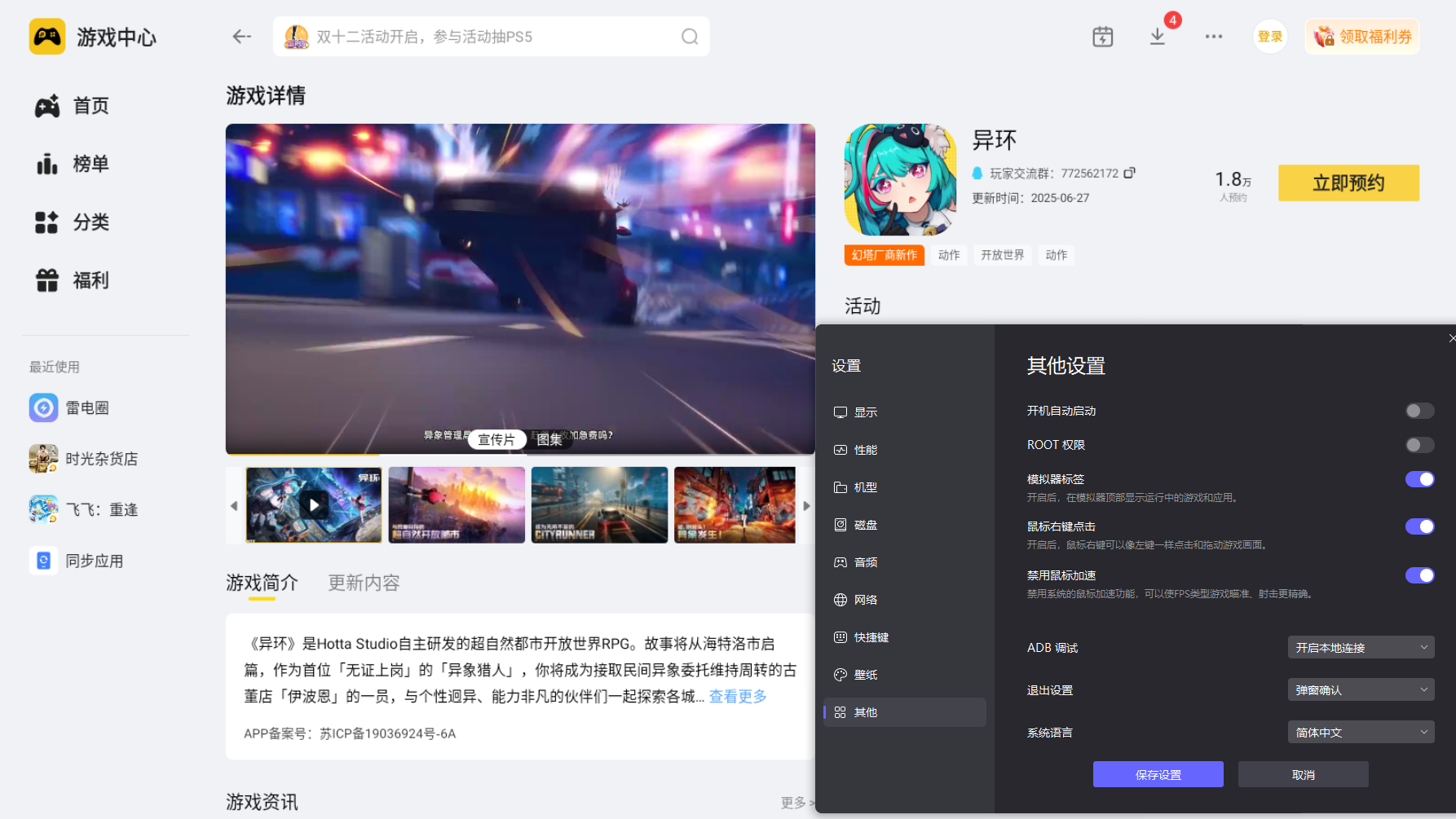Screen dimensions: 1456x819
Task: Turn off the 禁用鼠标加速 switch
Action: 1419,575
